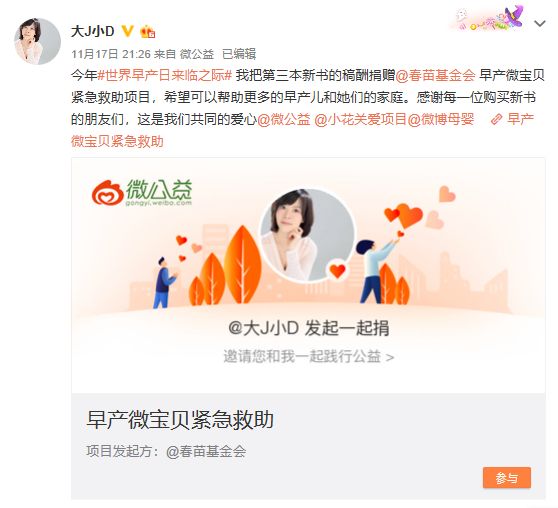
Task: Open the @春苗基金会 mention in post text
Action: pos(435,75)
